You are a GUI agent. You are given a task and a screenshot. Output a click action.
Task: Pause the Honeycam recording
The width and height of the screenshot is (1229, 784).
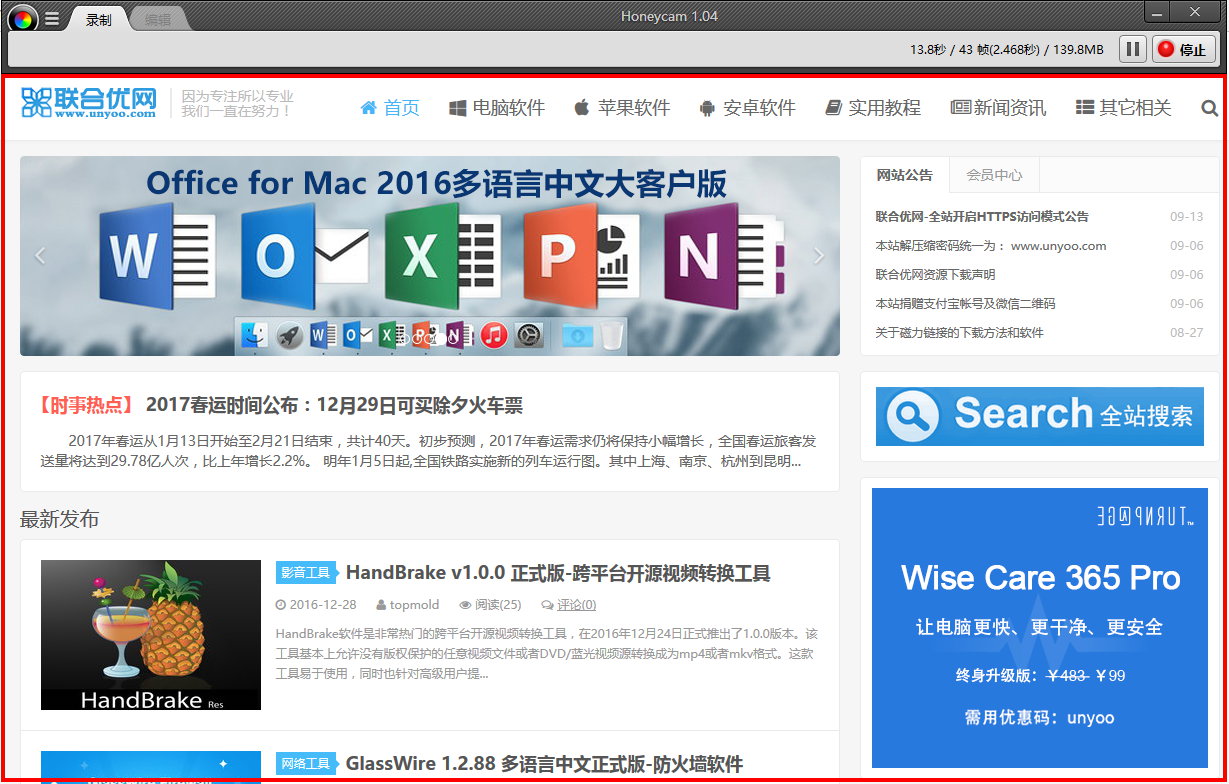point(1133,49)
